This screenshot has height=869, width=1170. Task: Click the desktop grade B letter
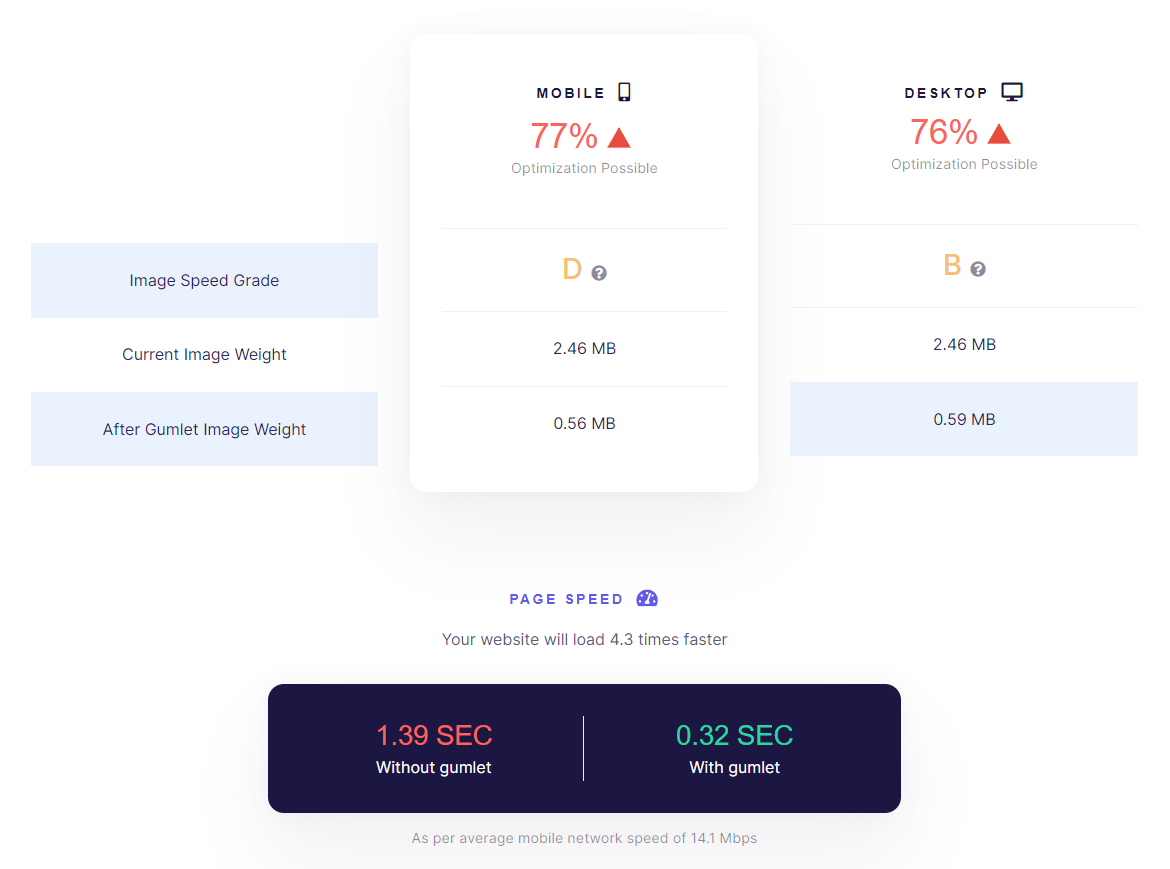(x=952, y=265)
